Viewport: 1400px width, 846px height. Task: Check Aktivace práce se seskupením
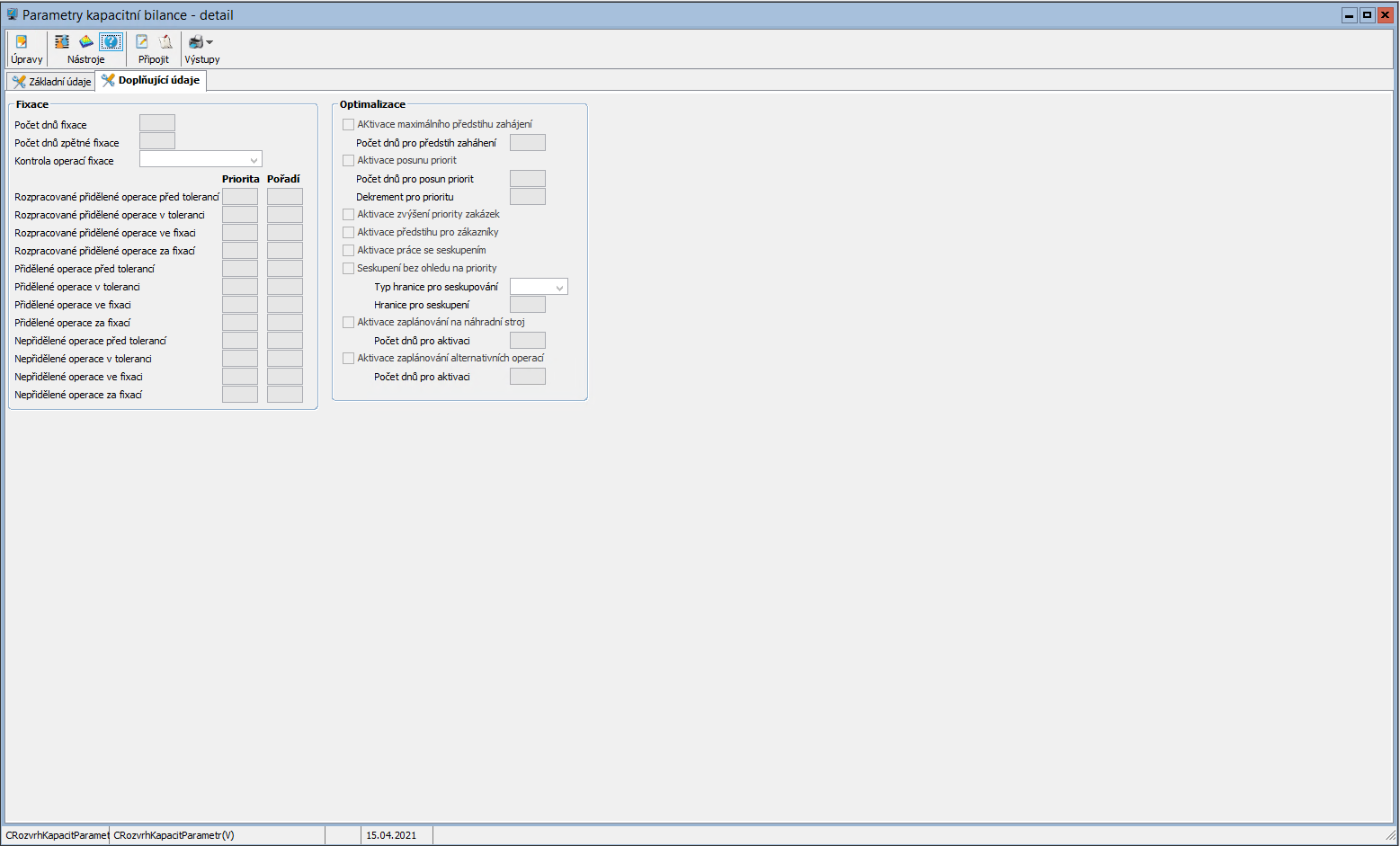tap(349, 251)
